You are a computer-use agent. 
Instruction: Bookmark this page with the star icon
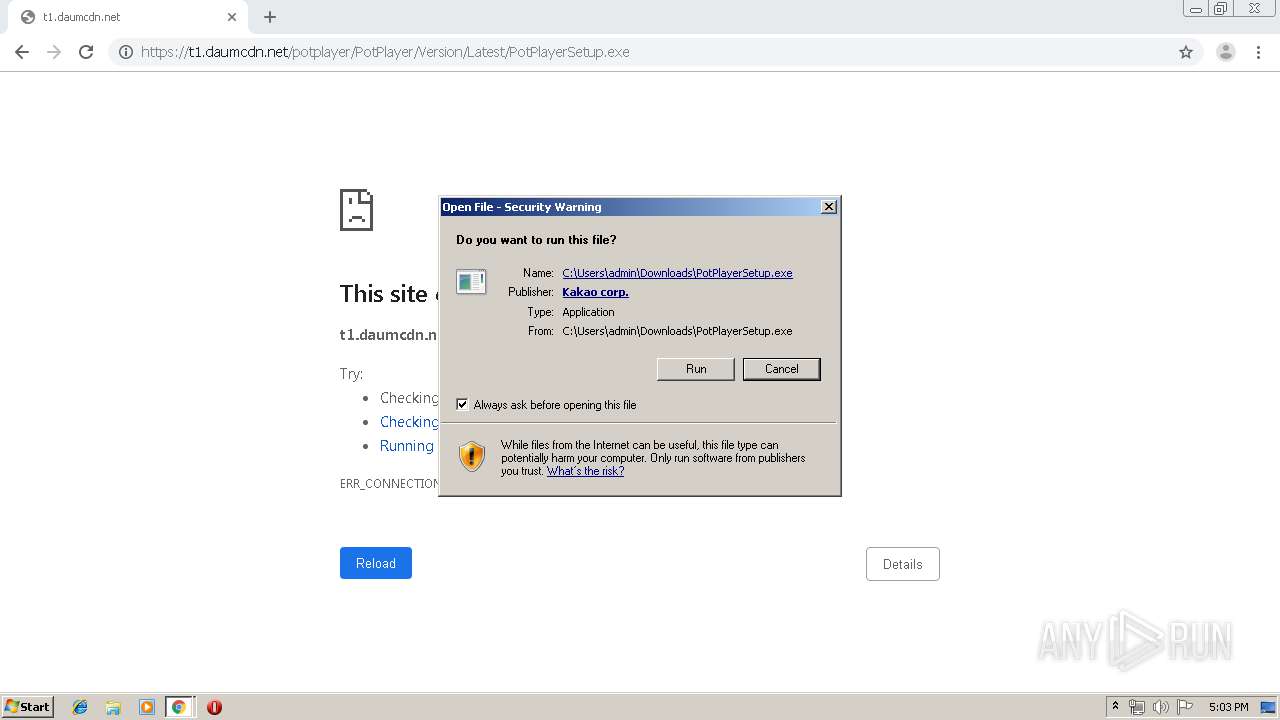(1186, 52)
